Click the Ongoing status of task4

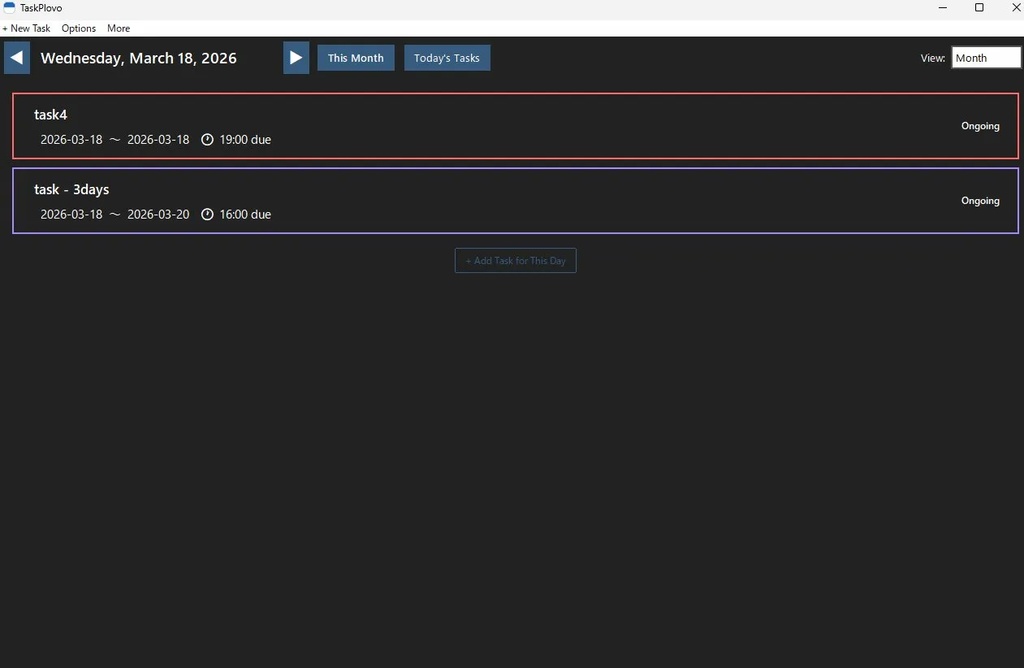(980, 125)
